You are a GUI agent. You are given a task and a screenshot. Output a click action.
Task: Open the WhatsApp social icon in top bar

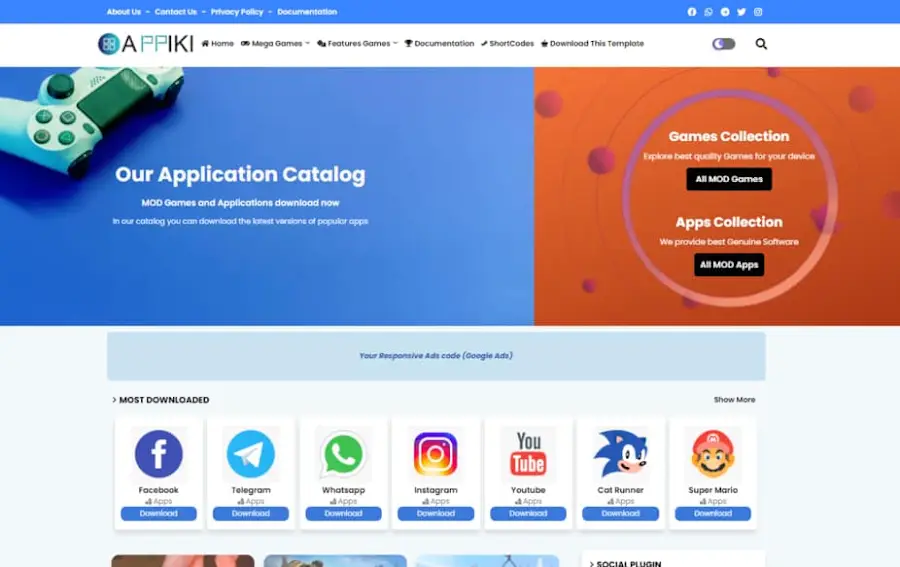(708, 11)
